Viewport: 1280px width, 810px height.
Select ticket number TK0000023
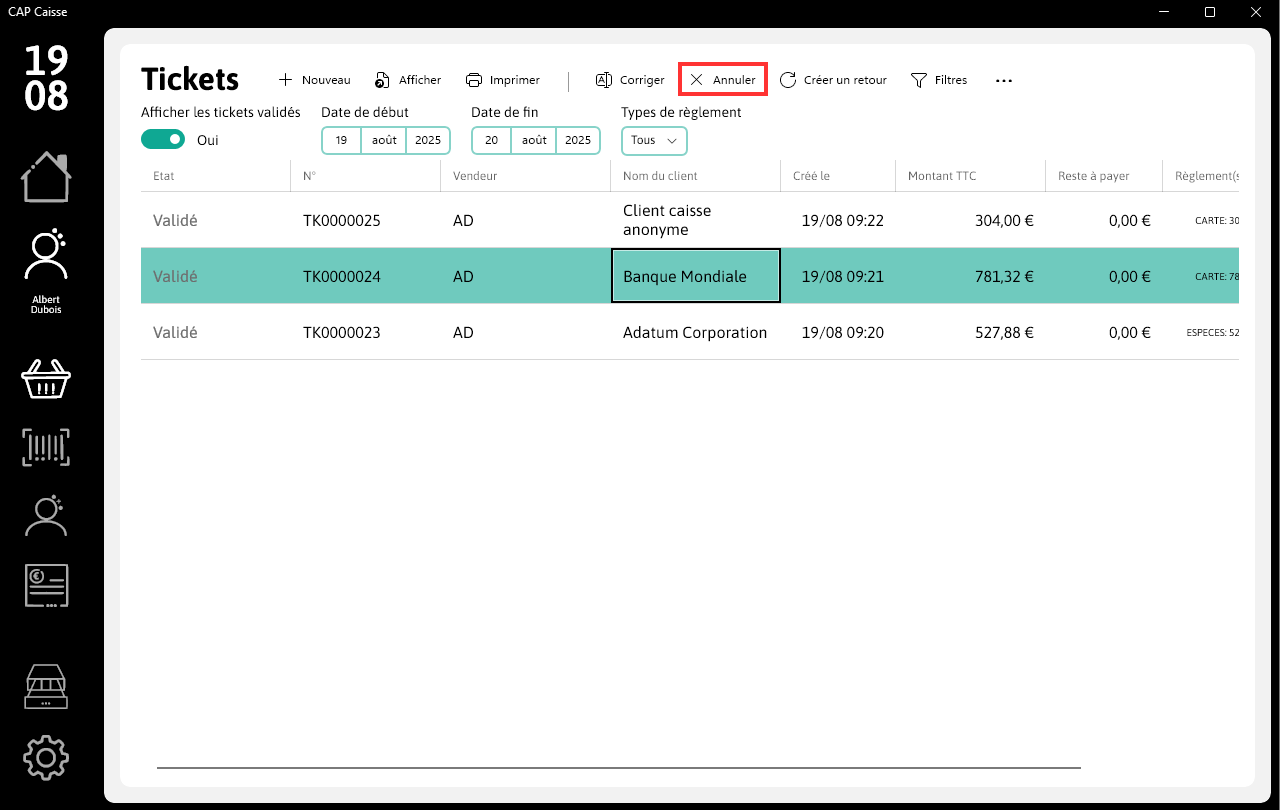342,332
